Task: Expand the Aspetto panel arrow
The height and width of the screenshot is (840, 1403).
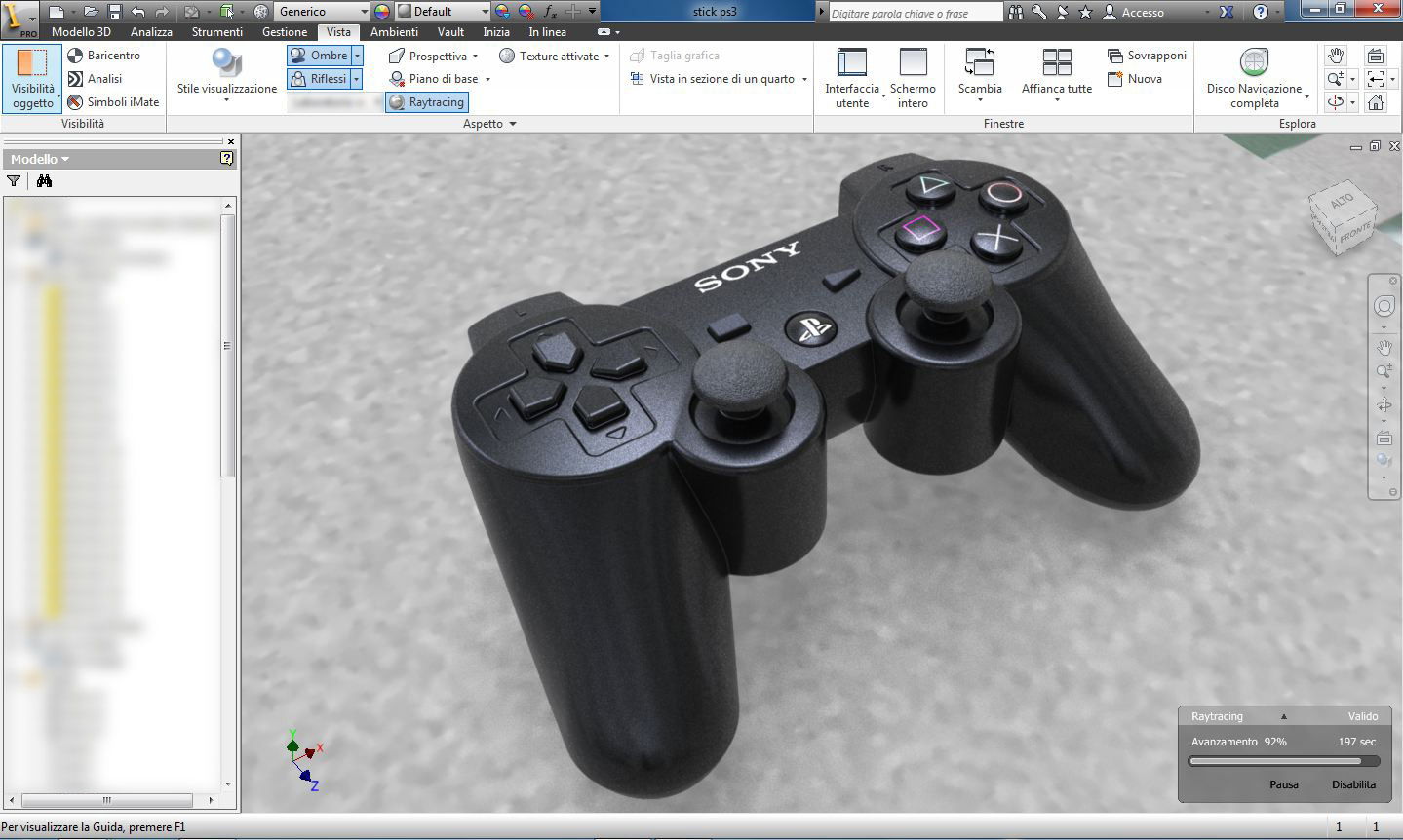Action: pyautogui.click(x=513, y=125)
